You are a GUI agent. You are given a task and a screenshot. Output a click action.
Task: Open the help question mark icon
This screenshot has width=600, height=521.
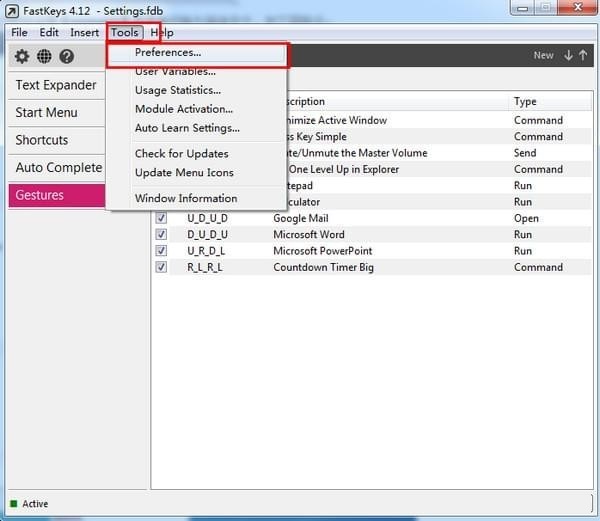pyautogui.click(x=67, y=57)
